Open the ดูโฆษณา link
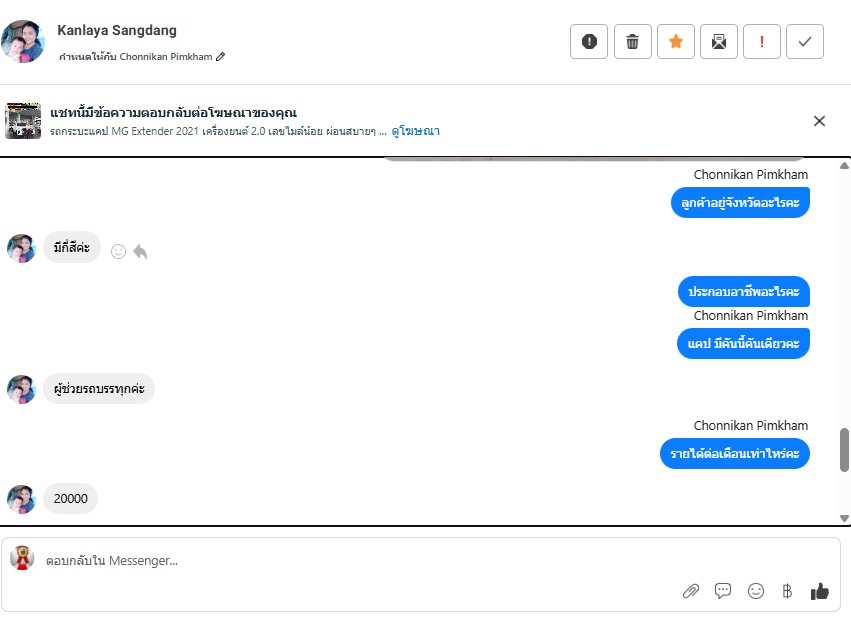 tap(416, 131)
